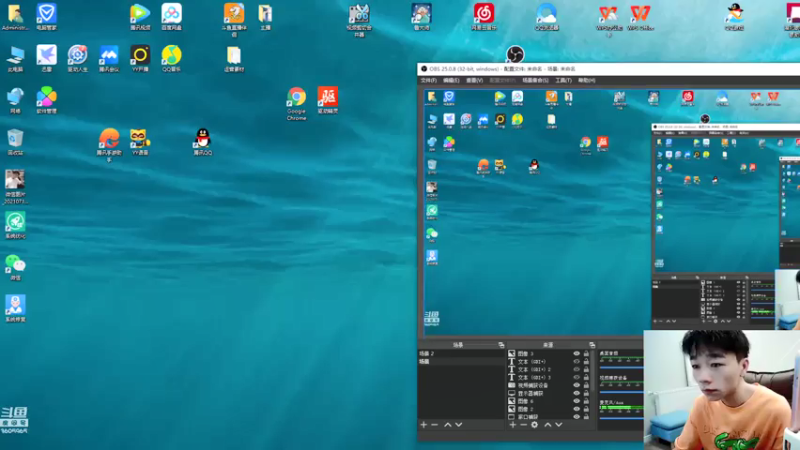Select the WeChat desktop icon
800x450 pixels.
[x=15, y=267]
